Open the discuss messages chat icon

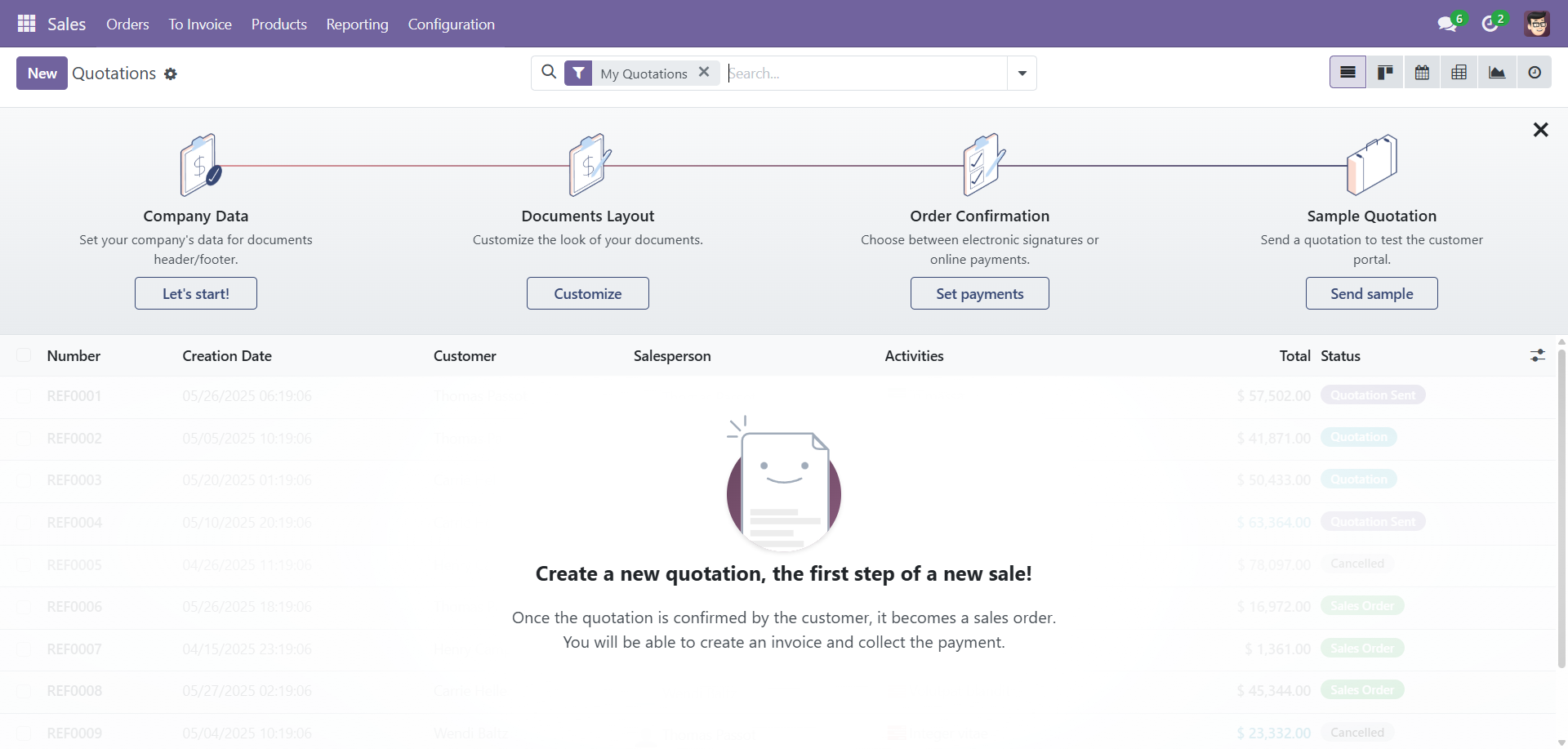(x=1447, y=24)
